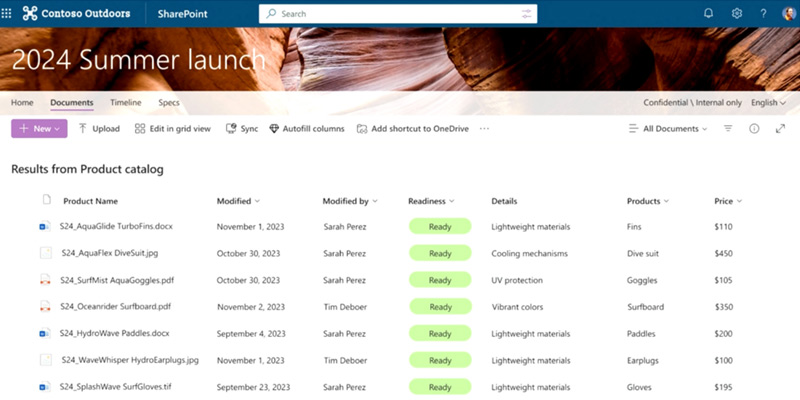Expand content to full screen
800x400 pixels.
coord(780,129)
